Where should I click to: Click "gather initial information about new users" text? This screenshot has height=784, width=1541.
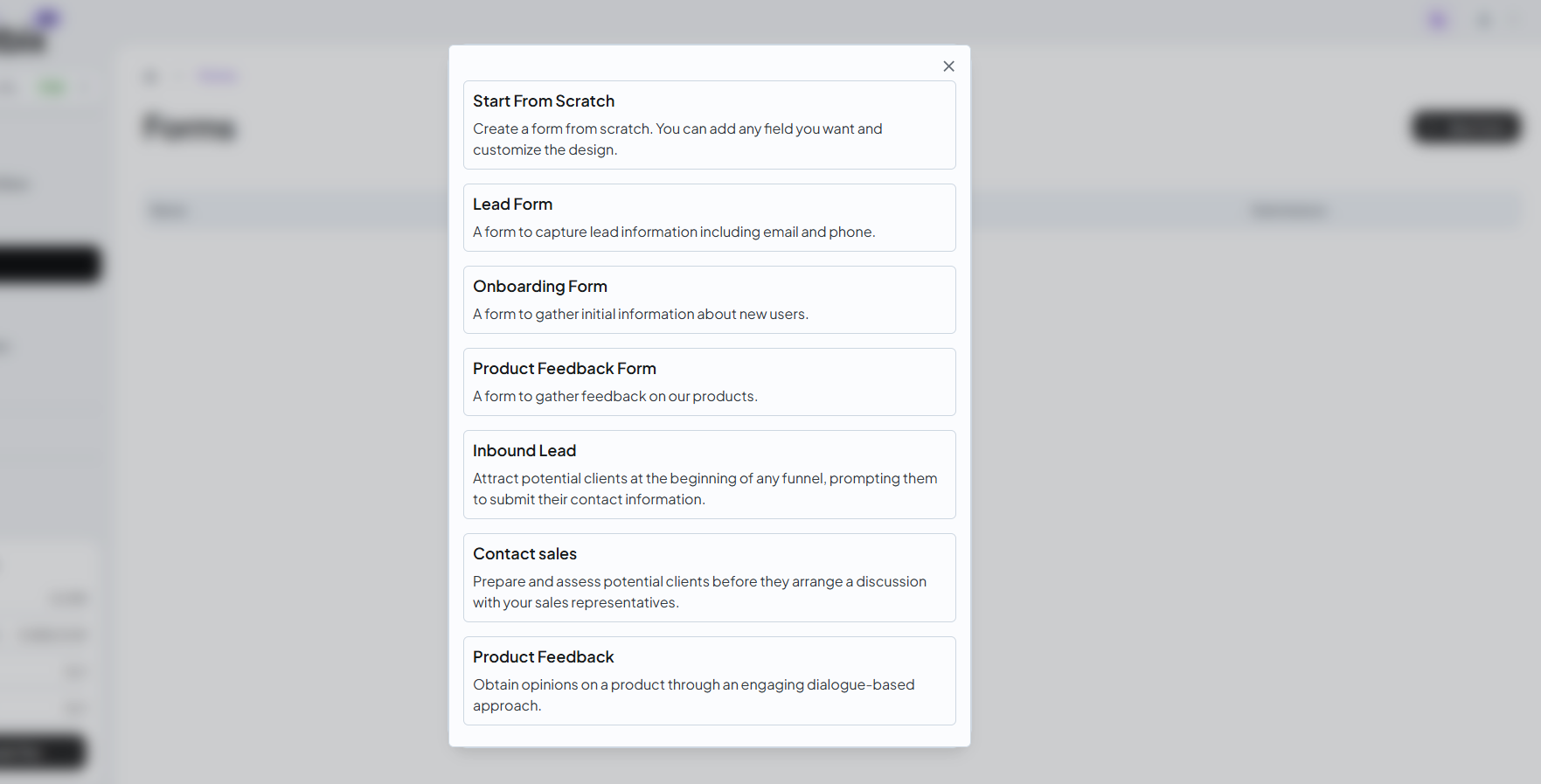coord(640,315)
